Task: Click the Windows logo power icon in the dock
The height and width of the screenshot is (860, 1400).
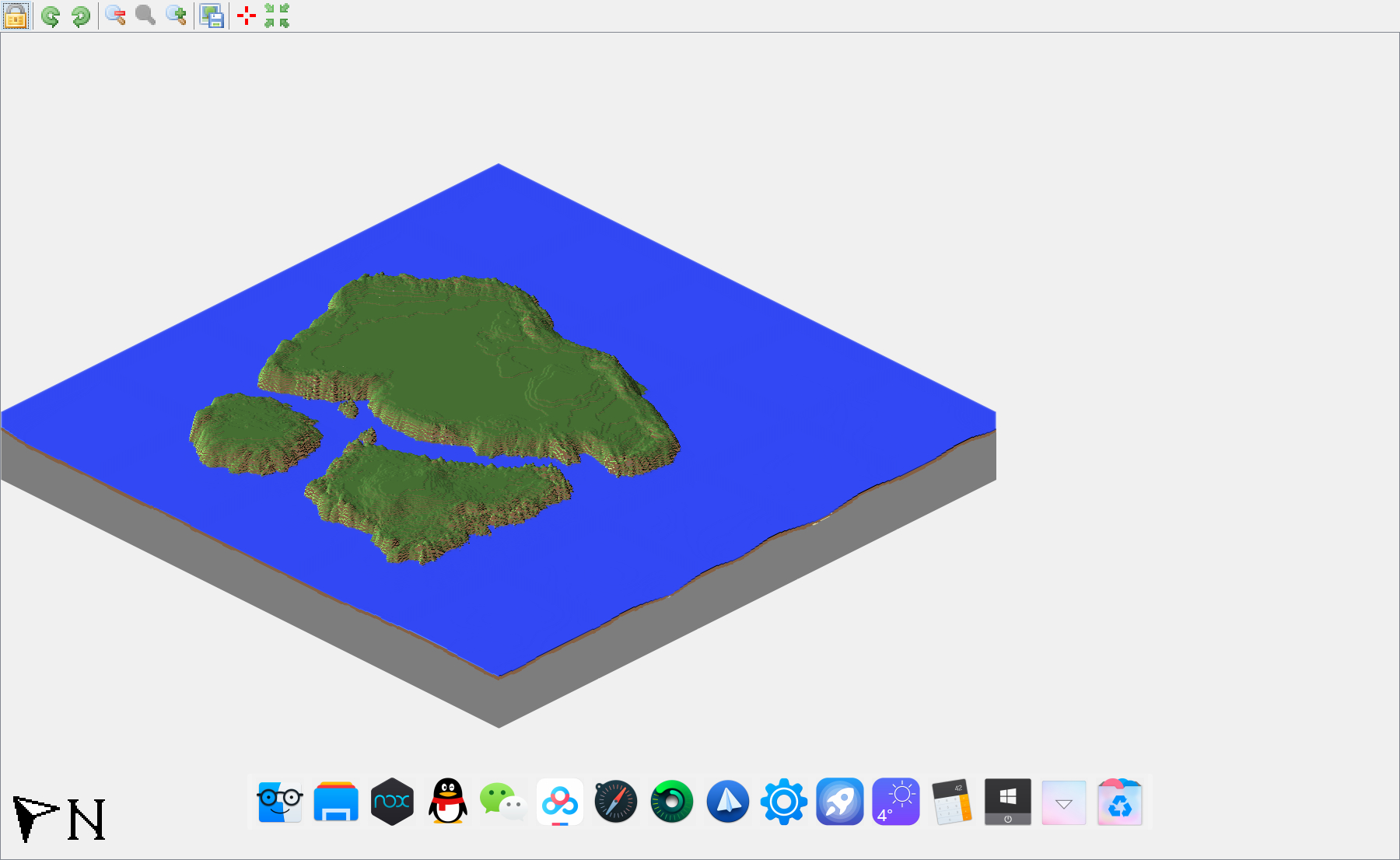Action: tap(1008, 802)
